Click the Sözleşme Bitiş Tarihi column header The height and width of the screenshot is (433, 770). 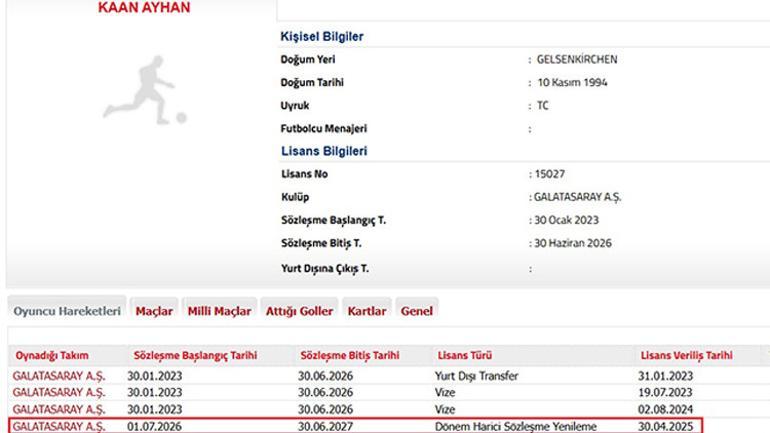coord(350,355)
